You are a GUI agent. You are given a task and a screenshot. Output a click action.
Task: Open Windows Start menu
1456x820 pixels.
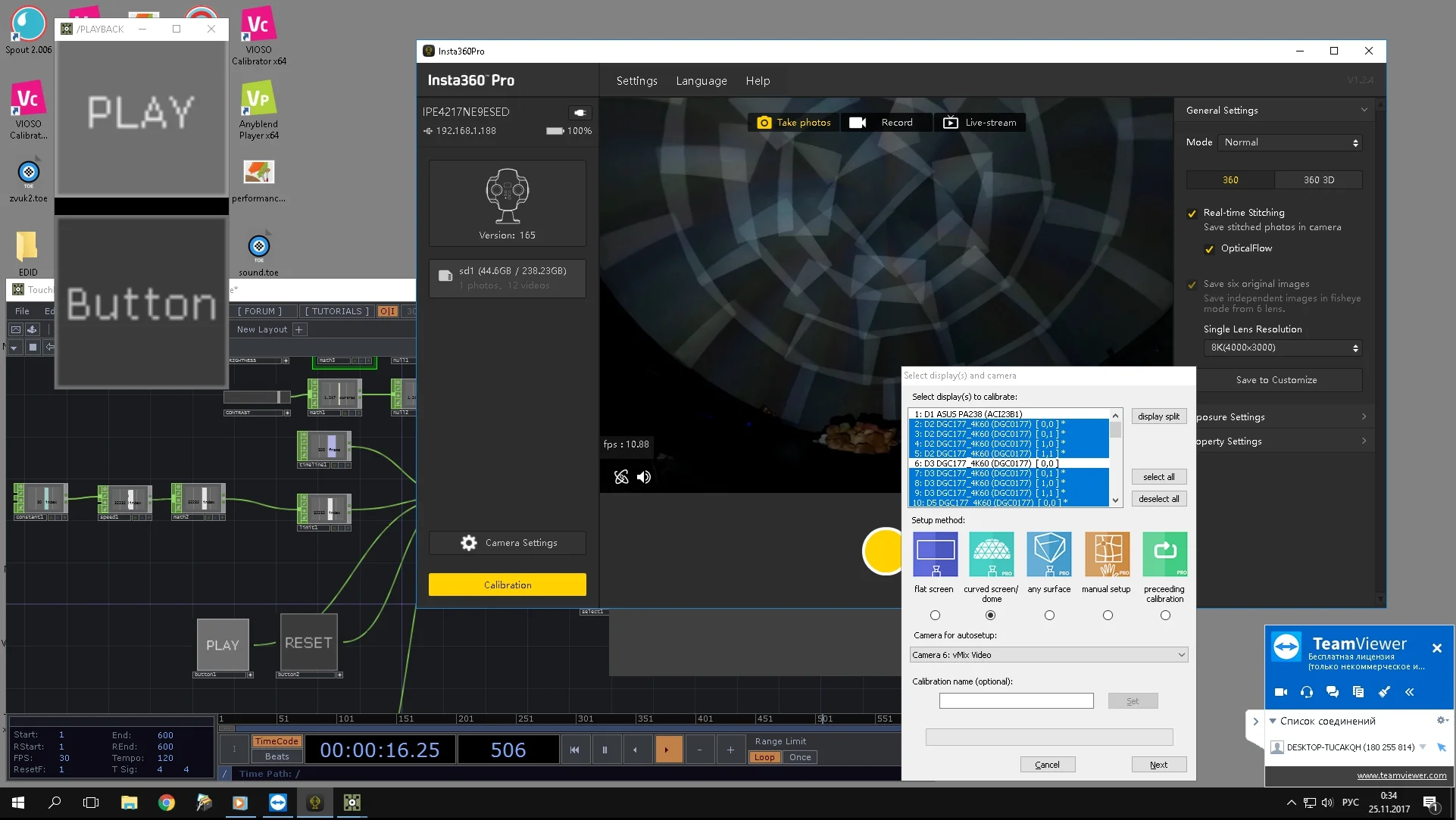pyautogui.click(x=18, y=803)
